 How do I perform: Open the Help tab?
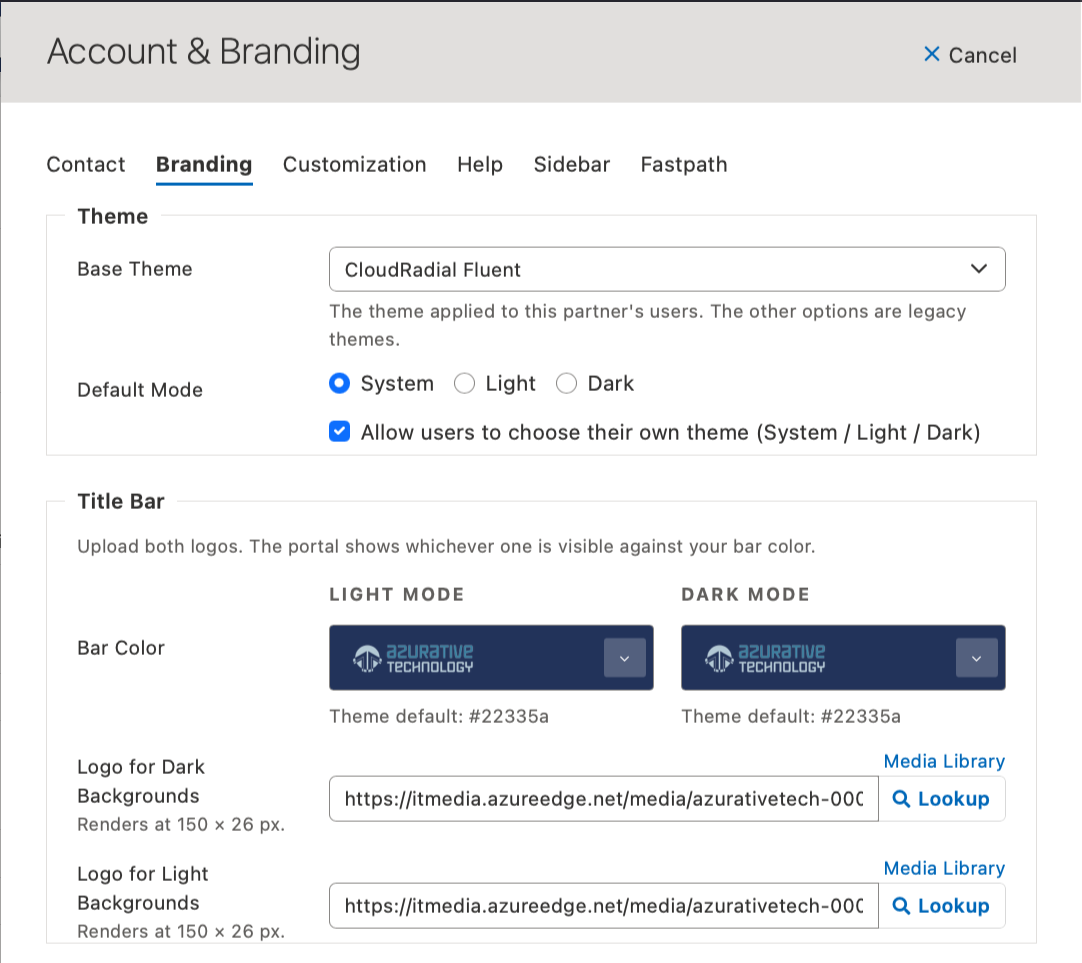click(480, 164)
